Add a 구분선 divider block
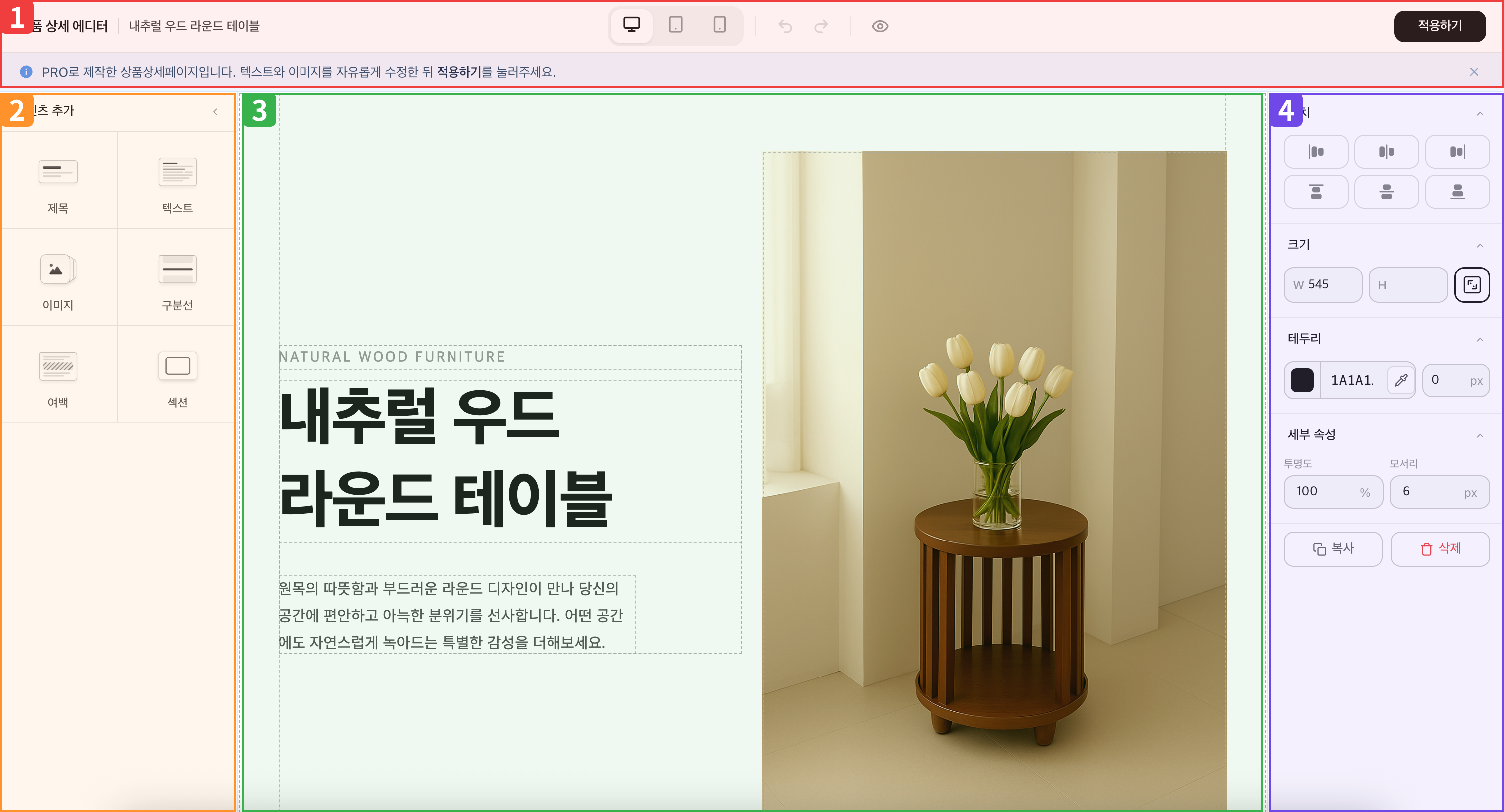The image size is (1504, 812). click(x=177, y=278)
